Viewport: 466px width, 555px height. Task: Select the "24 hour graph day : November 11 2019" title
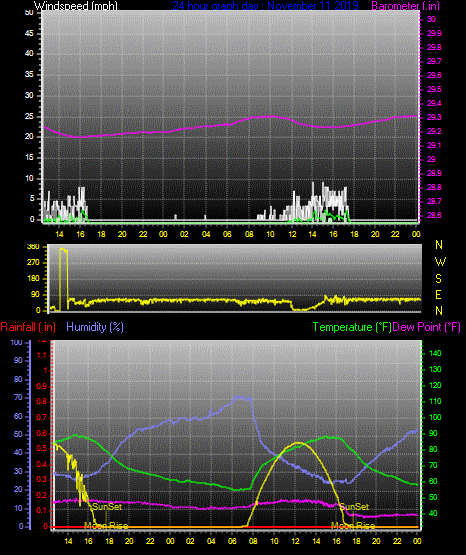coord(265,6)
